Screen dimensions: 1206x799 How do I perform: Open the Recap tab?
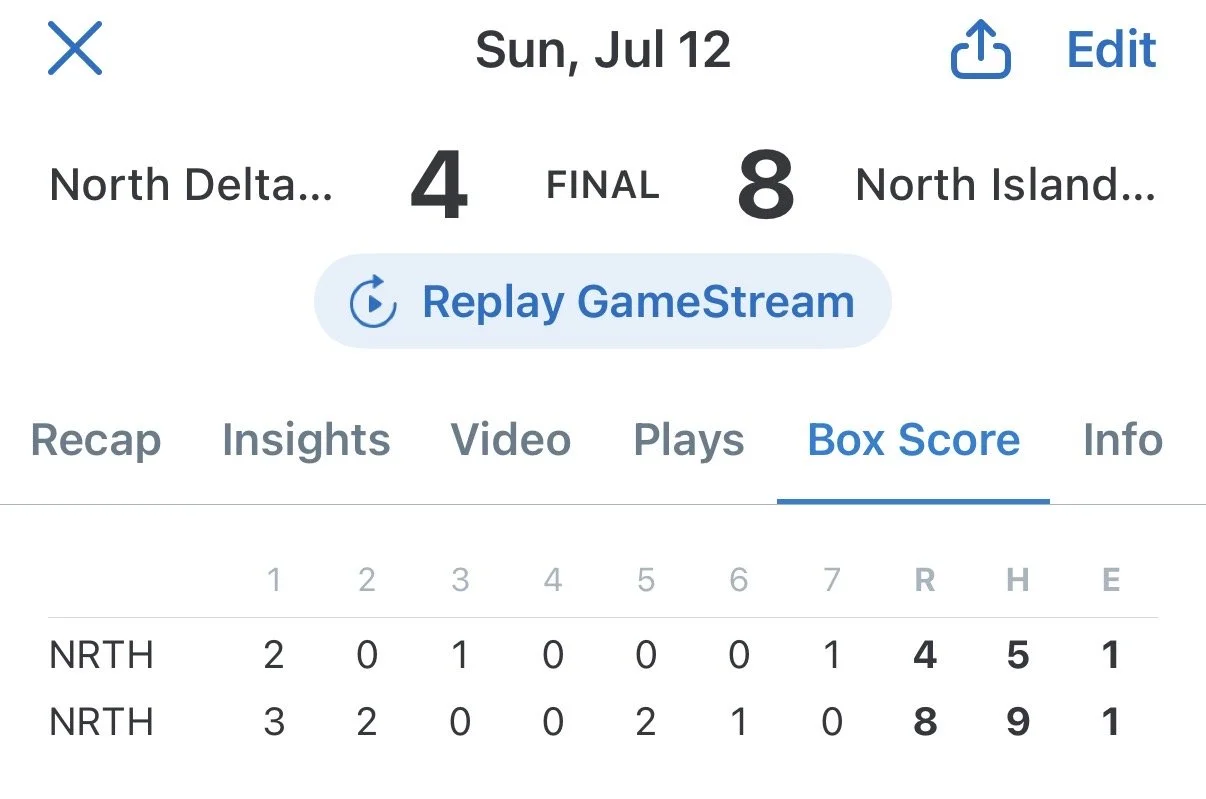coord(96,440)
